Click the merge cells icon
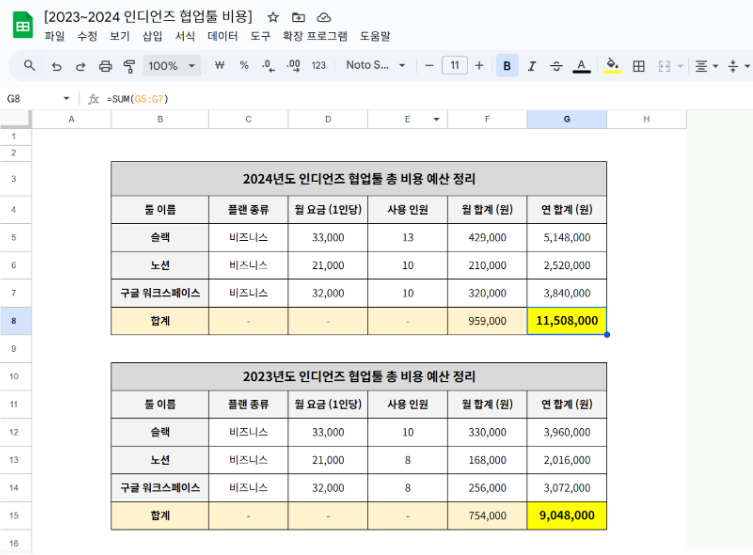 664,66
